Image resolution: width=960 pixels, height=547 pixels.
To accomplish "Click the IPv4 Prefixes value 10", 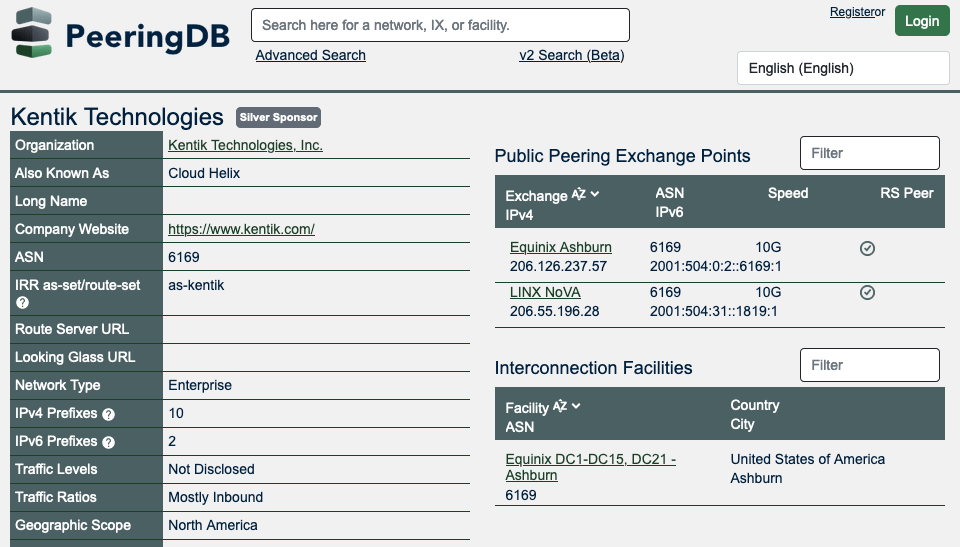I will coord(176,413).
